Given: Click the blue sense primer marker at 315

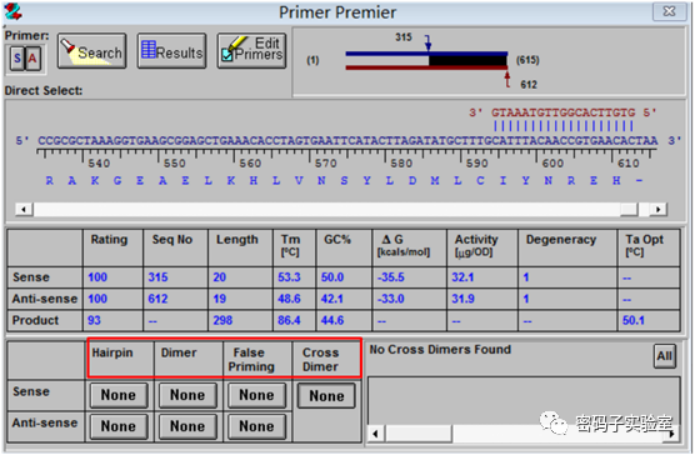Looking at the screenshot, I should coord(428,43).
